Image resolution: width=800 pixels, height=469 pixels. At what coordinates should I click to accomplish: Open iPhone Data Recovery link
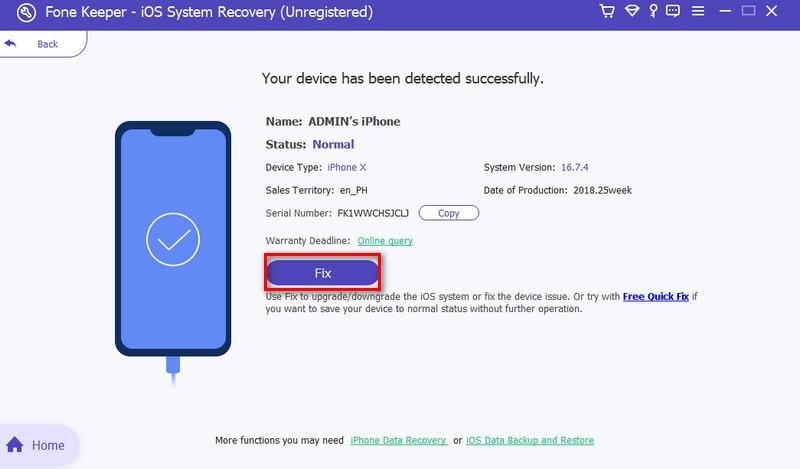[398, 441]
